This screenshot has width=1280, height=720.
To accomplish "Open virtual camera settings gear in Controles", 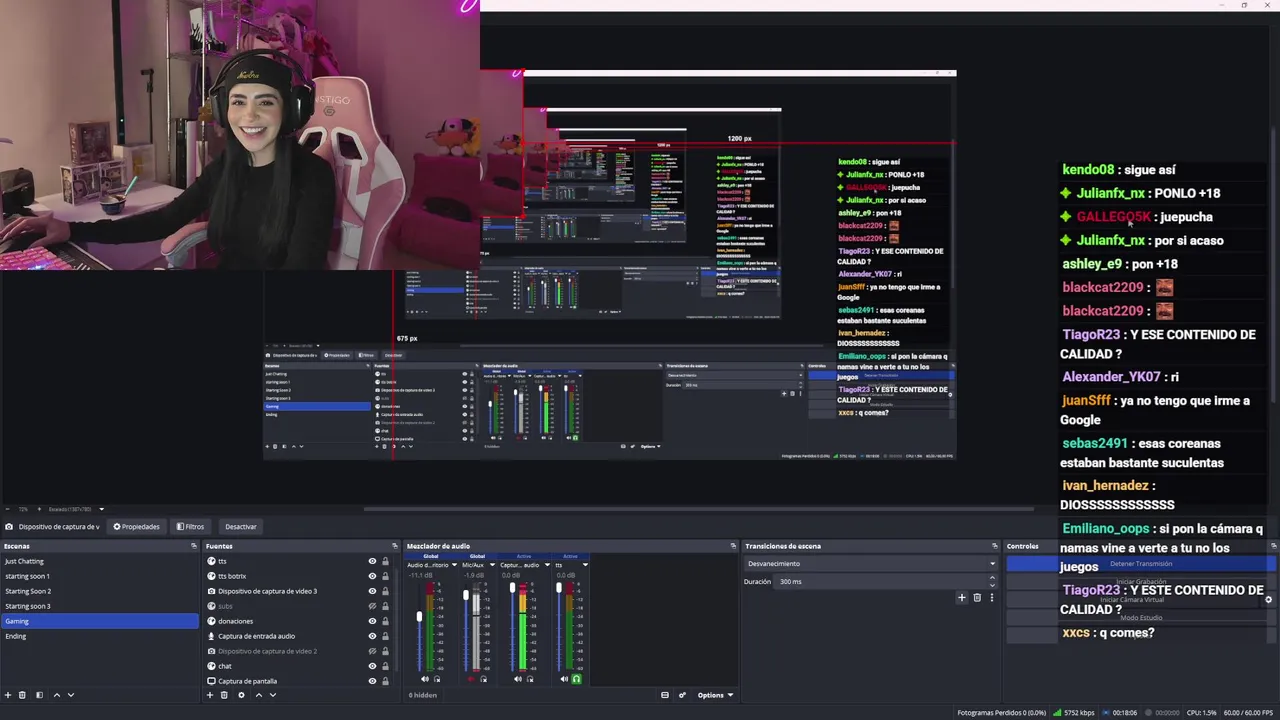I will click(1268, 599).
